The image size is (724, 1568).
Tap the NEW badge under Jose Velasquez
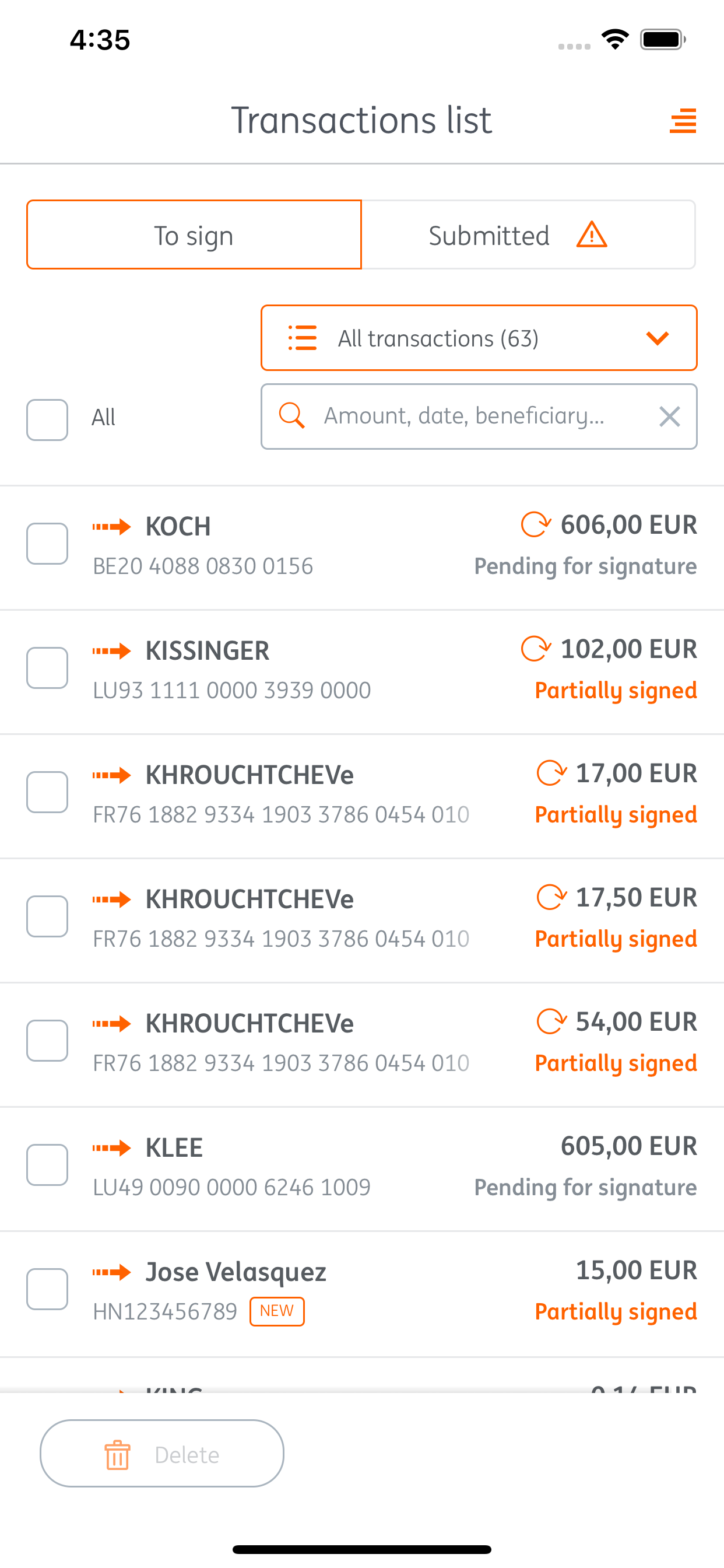277,1311
